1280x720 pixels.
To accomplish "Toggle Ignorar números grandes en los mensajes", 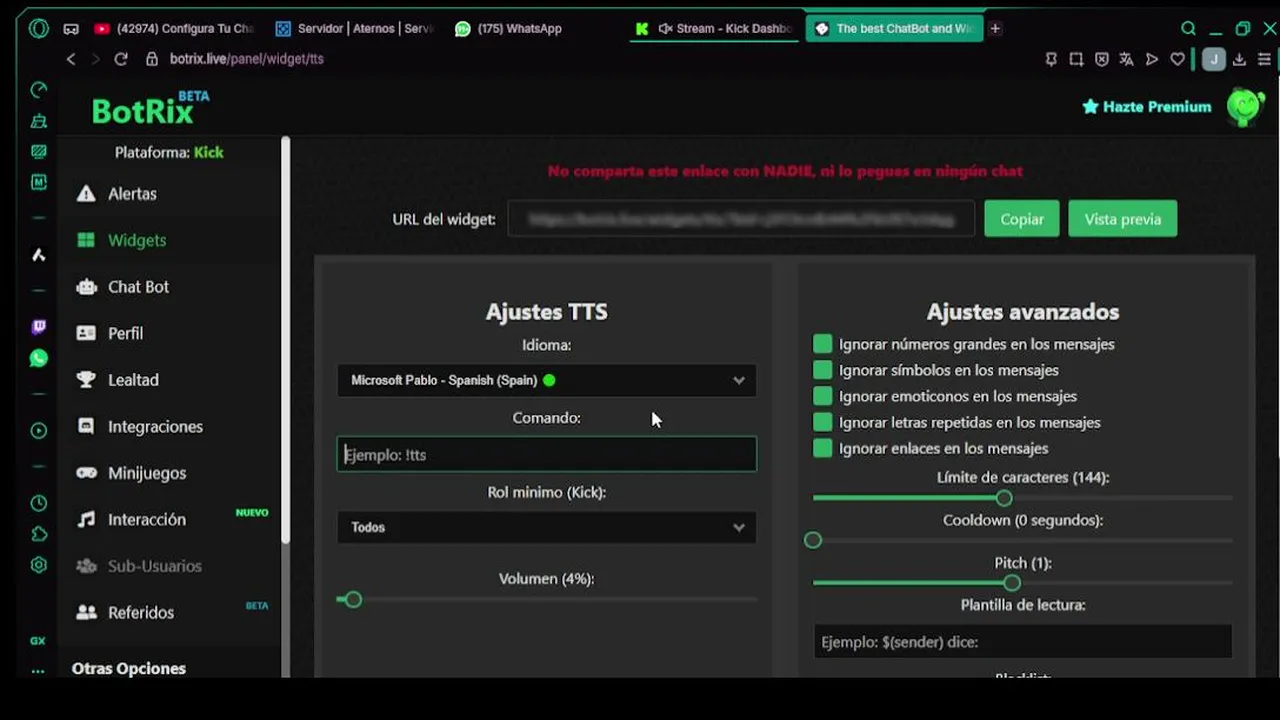I will (823, 344).
